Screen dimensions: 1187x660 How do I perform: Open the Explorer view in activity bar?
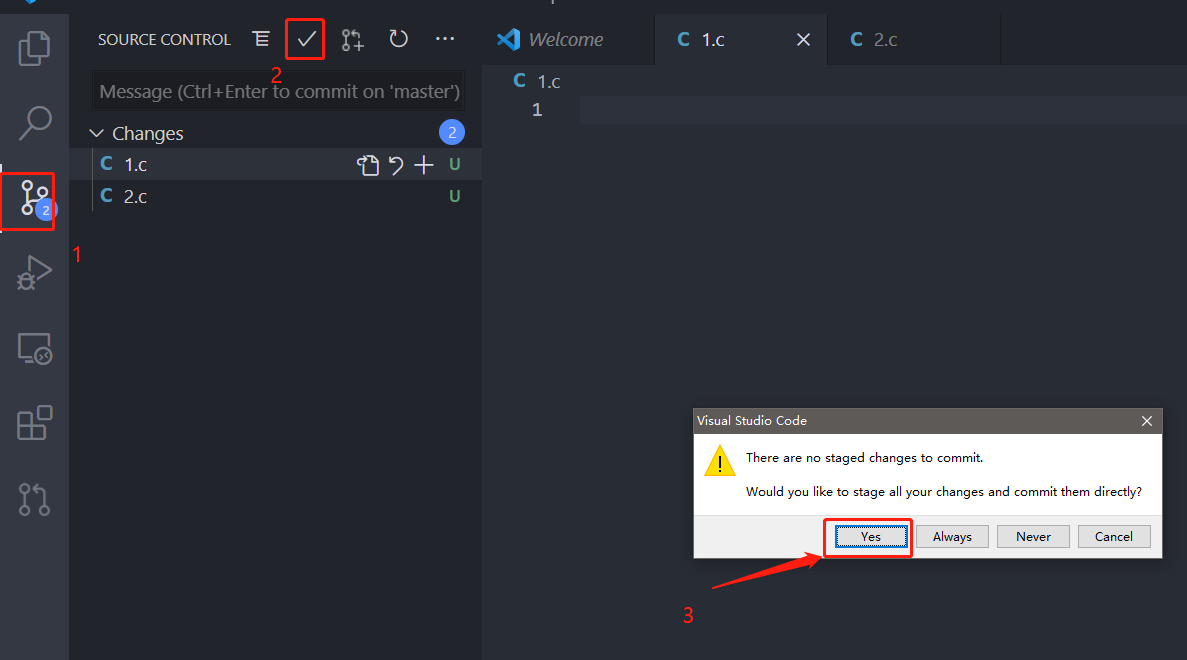tap(34, 48)
